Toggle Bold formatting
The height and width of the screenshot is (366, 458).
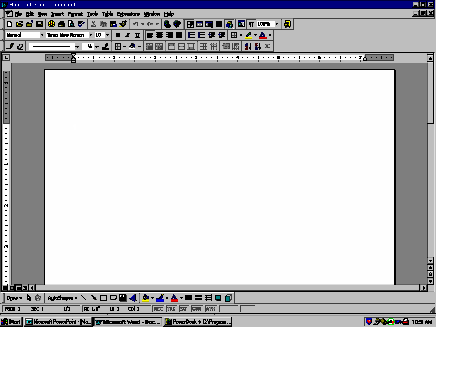(118, 35)
